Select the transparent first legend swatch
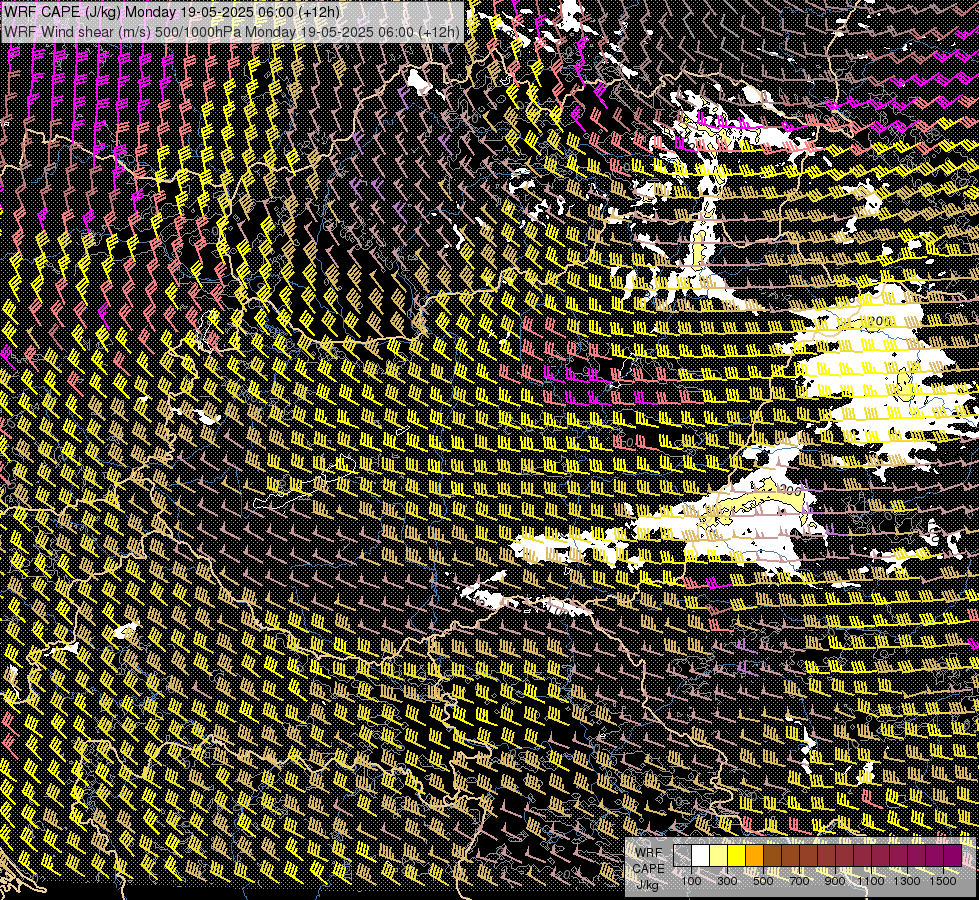This screenshot has height=900, width=979. click(x=682, y=855)
